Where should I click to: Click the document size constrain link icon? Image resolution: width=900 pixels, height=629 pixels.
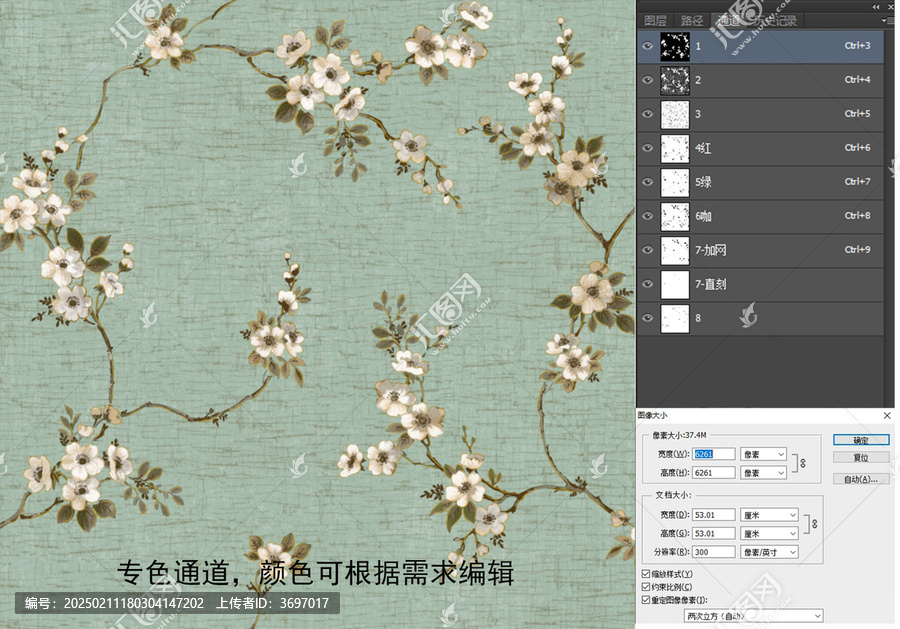(814, 523)
